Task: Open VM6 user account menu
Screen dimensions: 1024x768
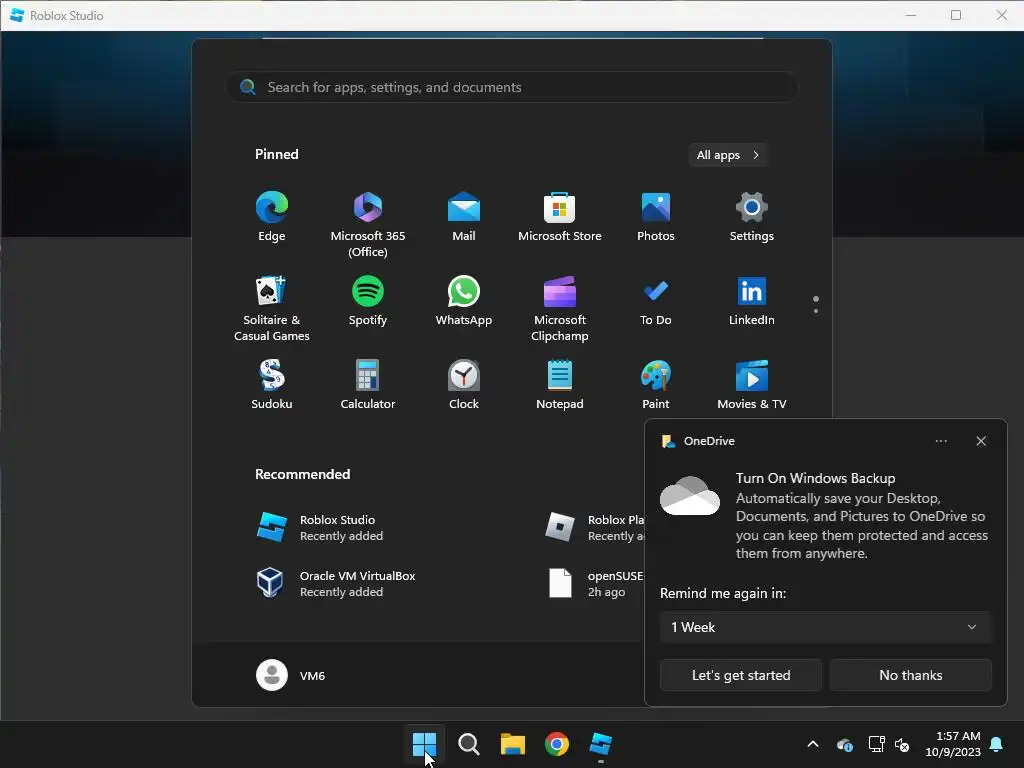Action: [x=291, y=675]
